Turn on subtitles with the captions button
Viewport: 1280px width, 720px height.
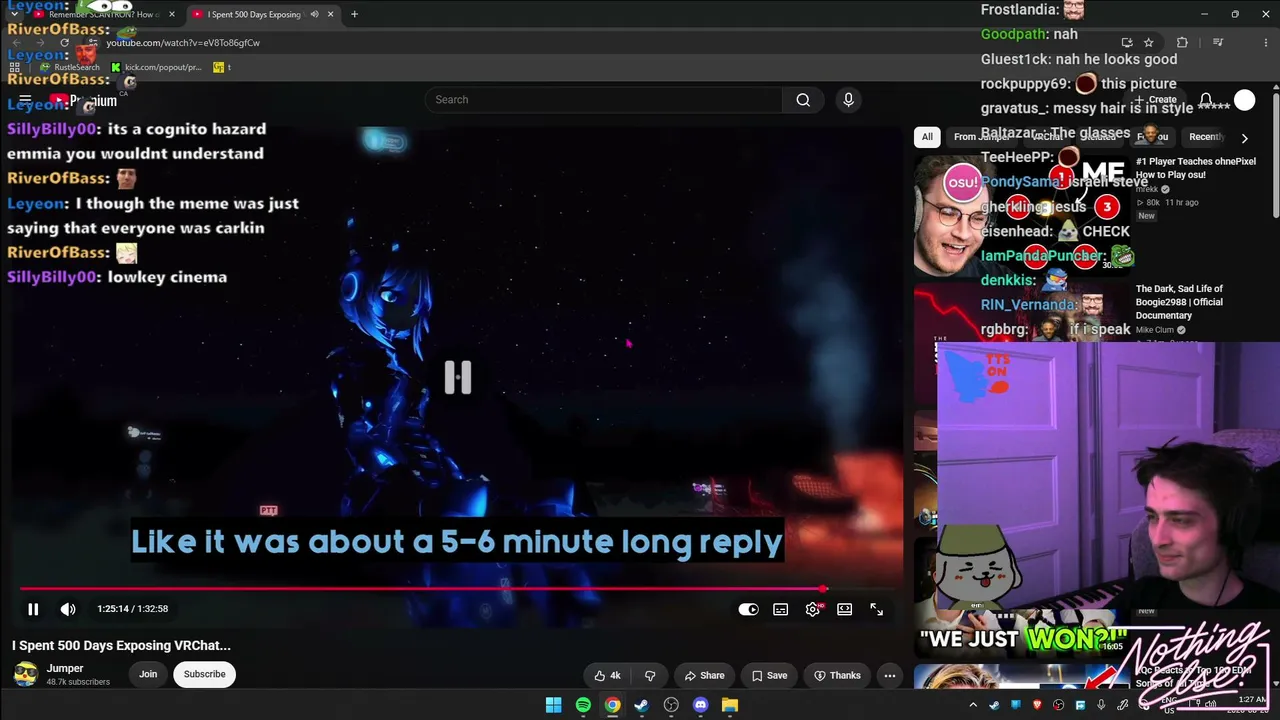click(781, 609)
